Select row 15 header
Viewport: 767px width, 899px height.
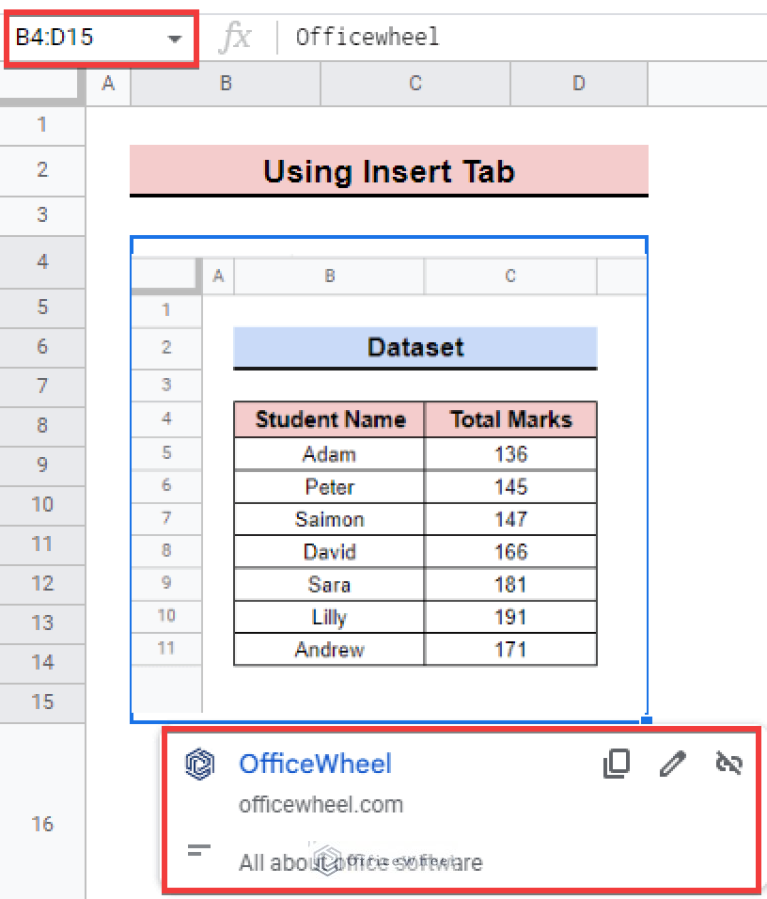[42, 701]
